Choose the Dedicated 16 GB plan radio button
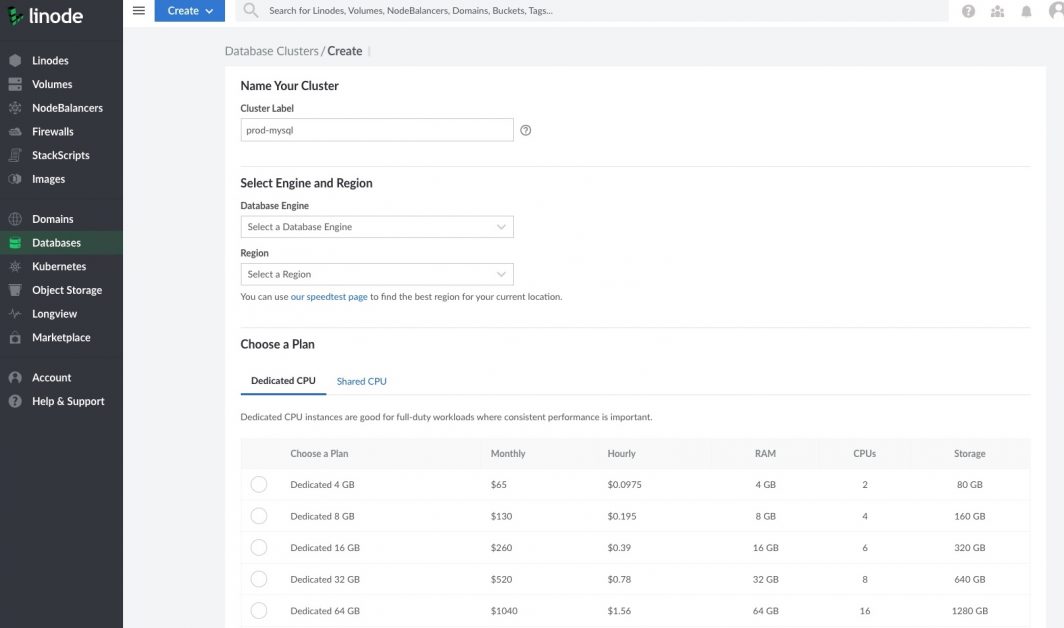Viewport: 1064px width, 628px height. [259, 548]
